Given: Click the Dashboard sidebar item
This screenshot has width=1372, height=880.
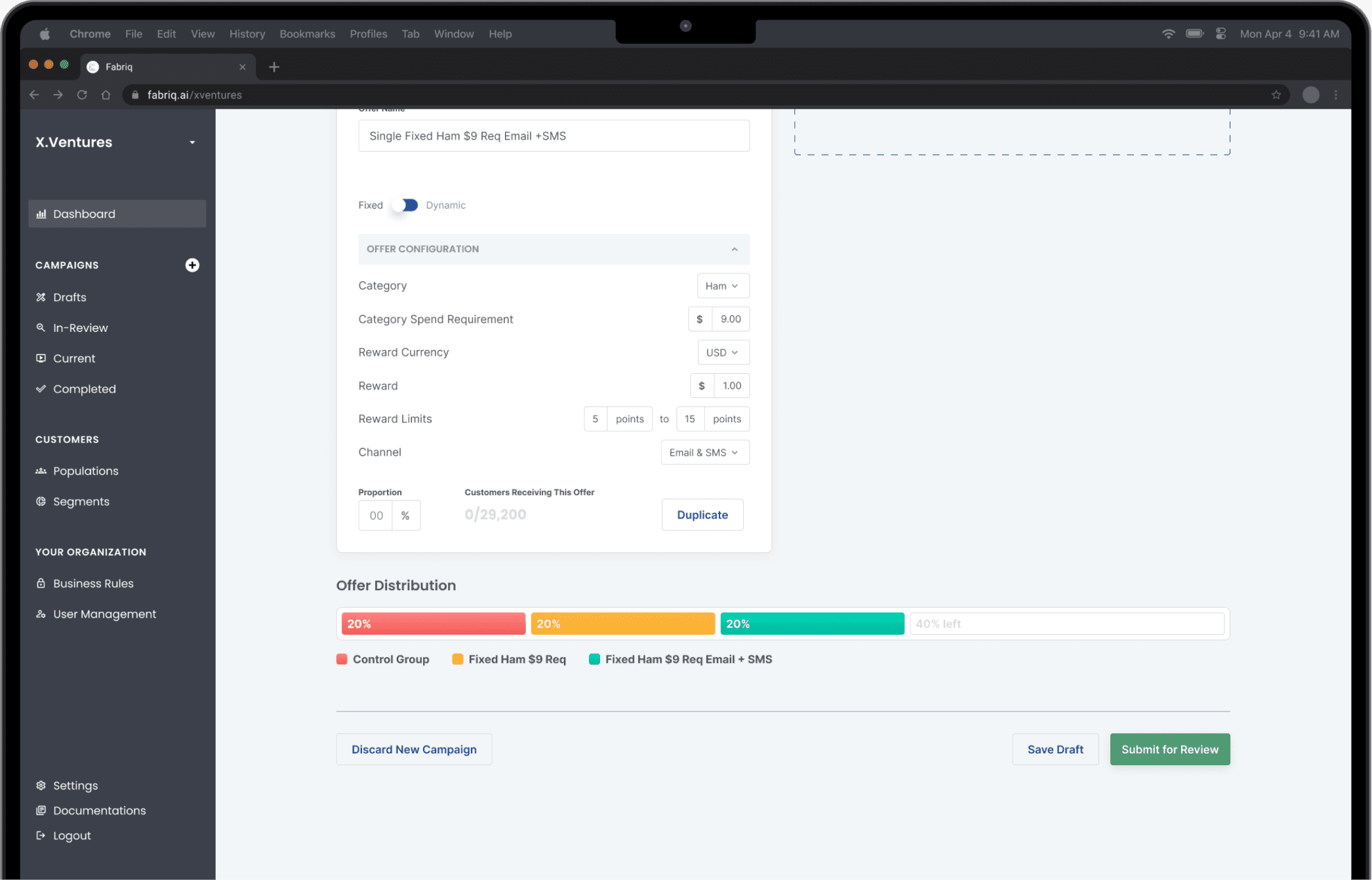Looking at the screenshot, I should click(117, 214).
